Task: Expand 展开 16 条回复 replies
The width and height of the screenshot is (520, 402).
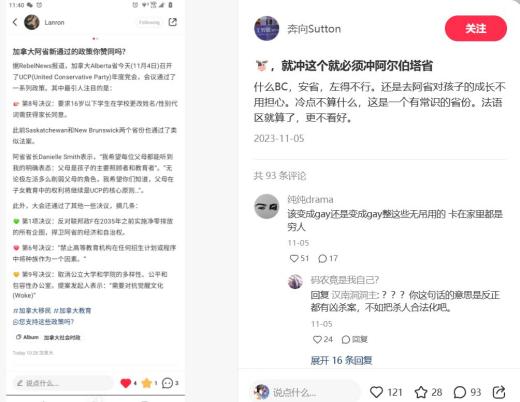Action: [x=341, y=360]
